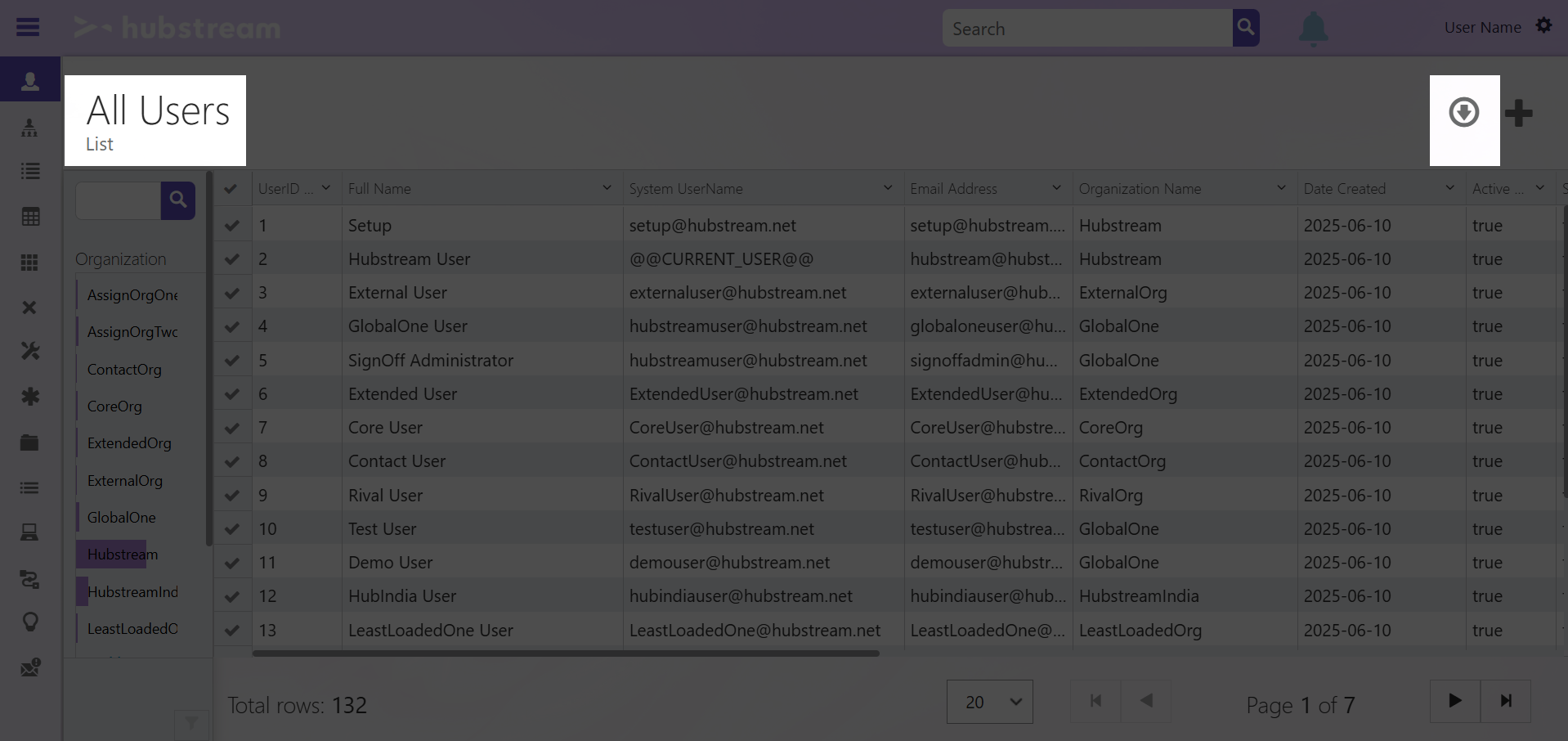Select the wrench tools sidebar icon
The height and width of the screenshot is (741, 1568).
tap(29, 351)
